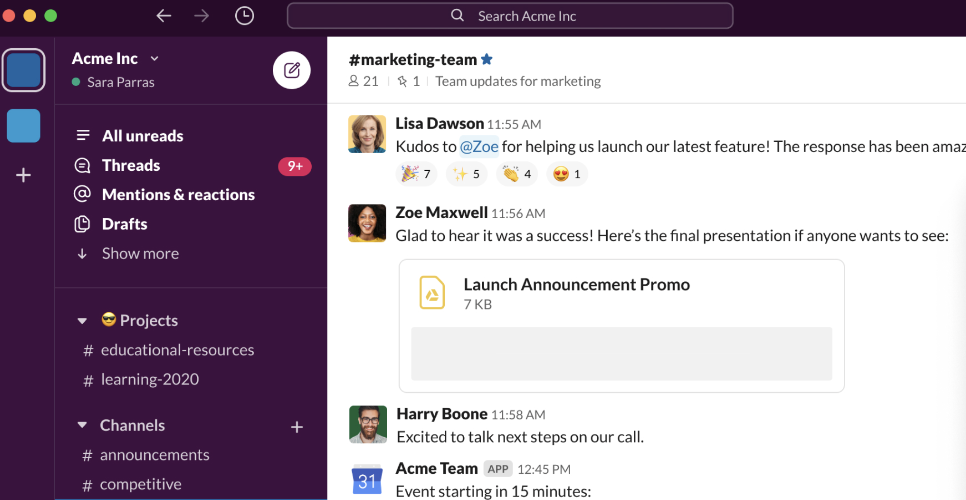Toggle the party popper reaction with 7
Screen dimensions: 966x500
click(x=417, y=174)
